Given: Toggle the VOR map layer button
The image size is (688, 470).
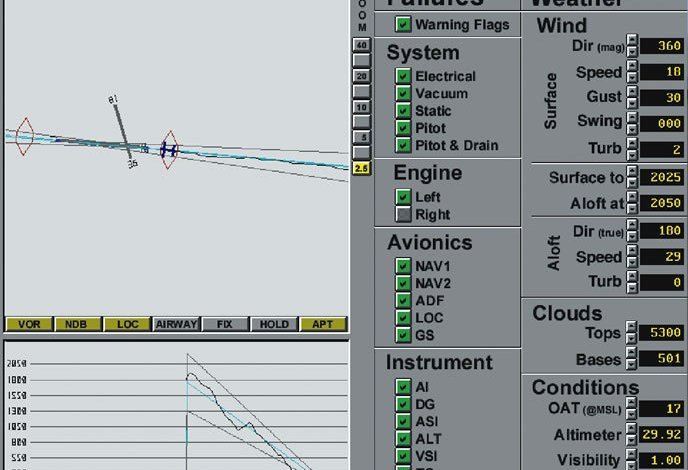Looking at the screenshot, I should tap(29, 324).
